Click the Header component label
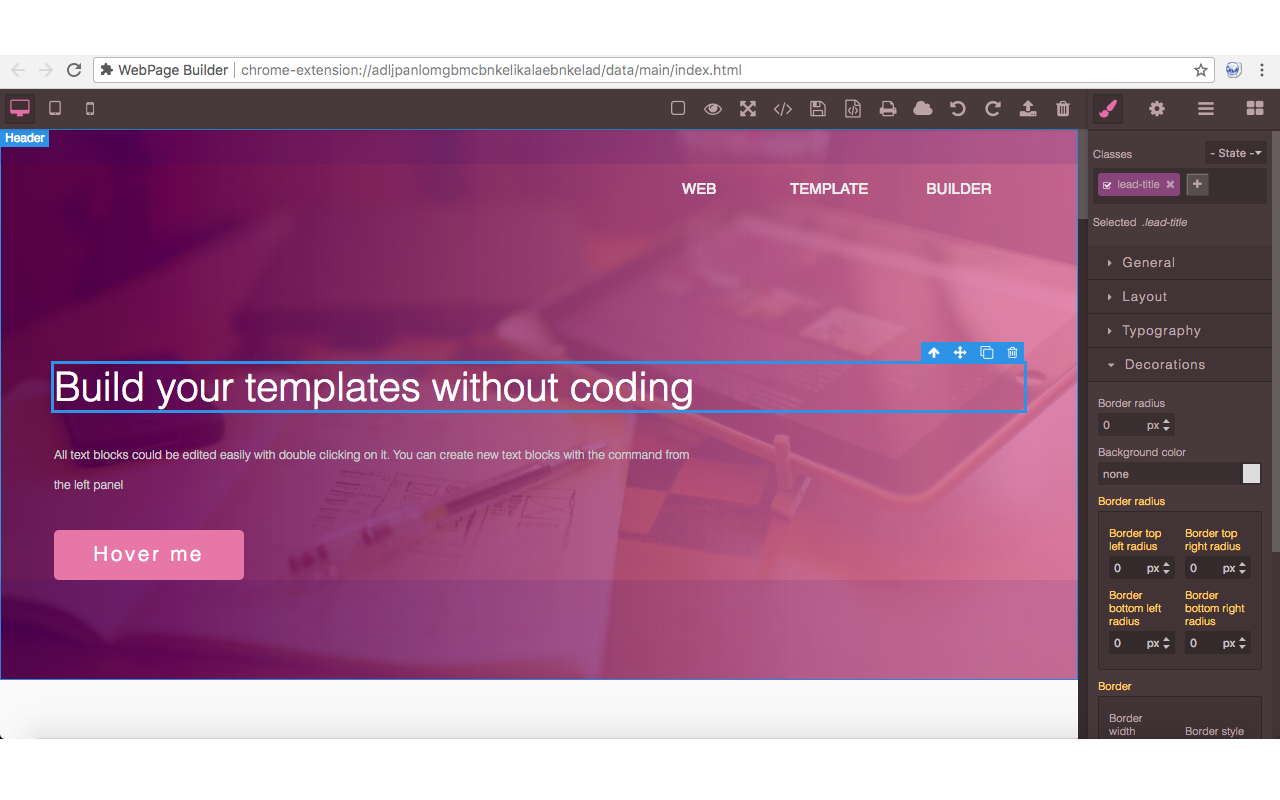 [25, 138]
